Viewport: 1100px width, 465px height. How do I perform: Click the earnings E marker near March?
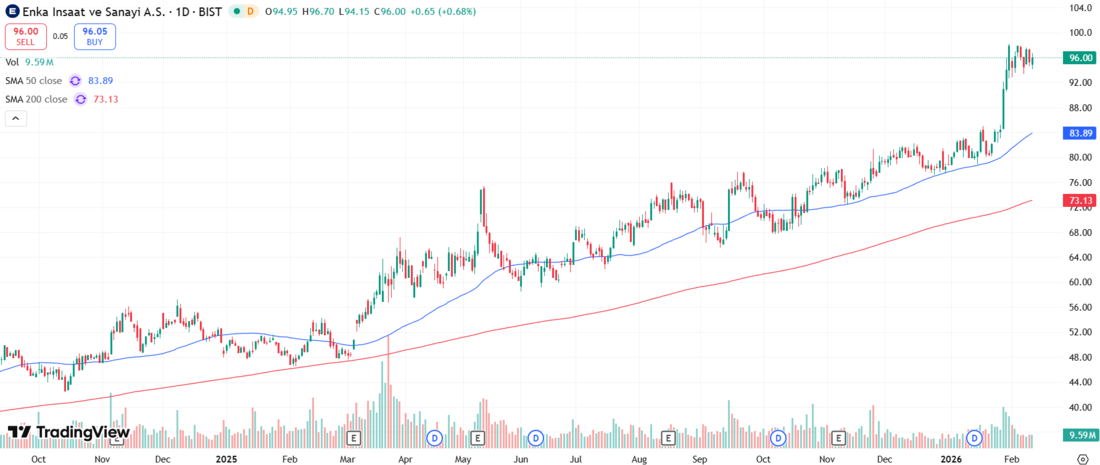[352, 438]
